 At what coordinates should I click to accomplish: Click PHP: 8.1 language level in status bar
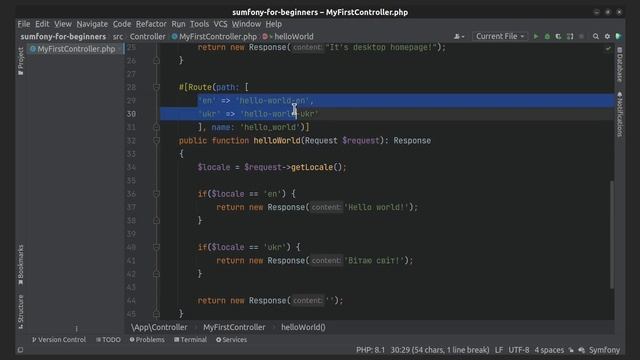370,350
